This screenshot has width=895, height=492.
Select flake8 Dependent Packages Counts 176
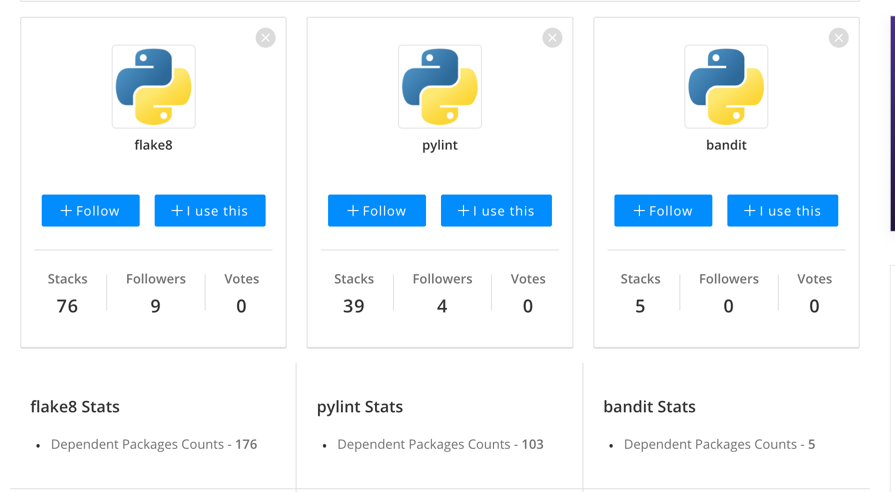coord(154,444)
